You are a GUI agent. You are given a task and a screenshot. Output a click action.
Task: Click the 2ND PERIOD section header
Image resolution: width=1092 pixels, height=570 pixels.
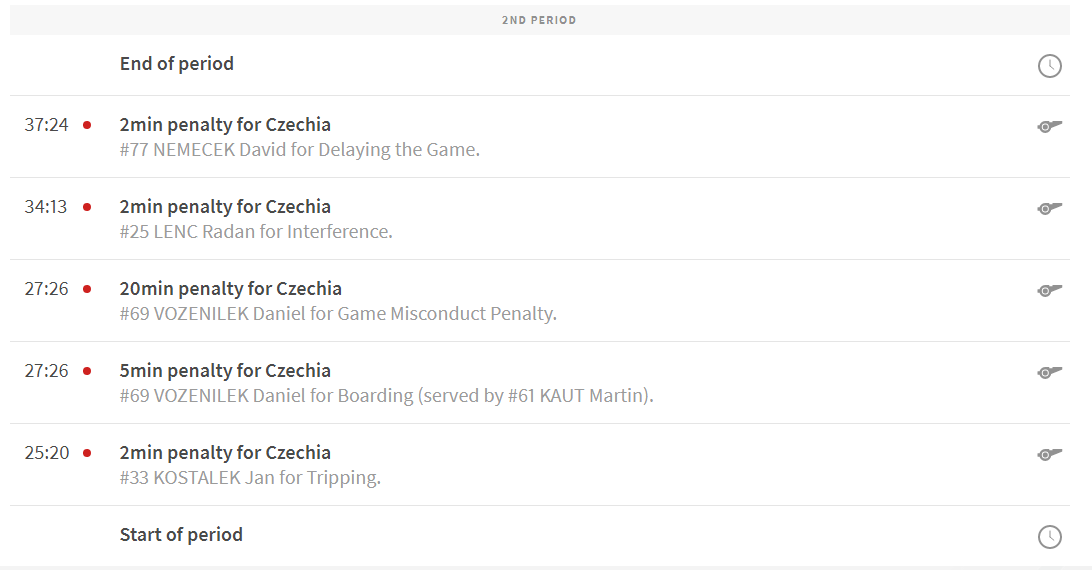tap(539, 20)
